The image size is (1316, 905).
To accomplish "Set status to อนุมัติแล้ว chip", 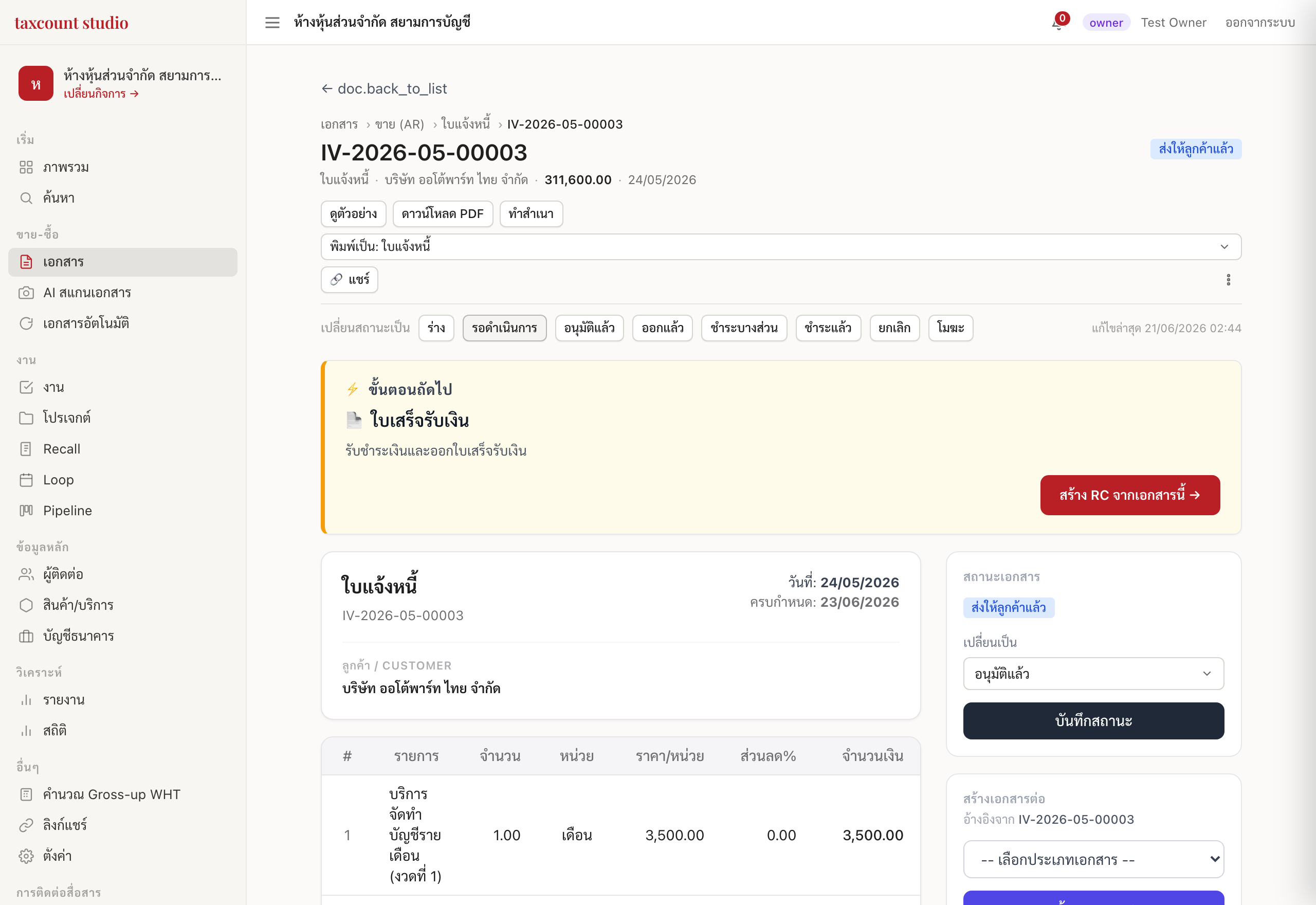I will (x=590, y=328).
